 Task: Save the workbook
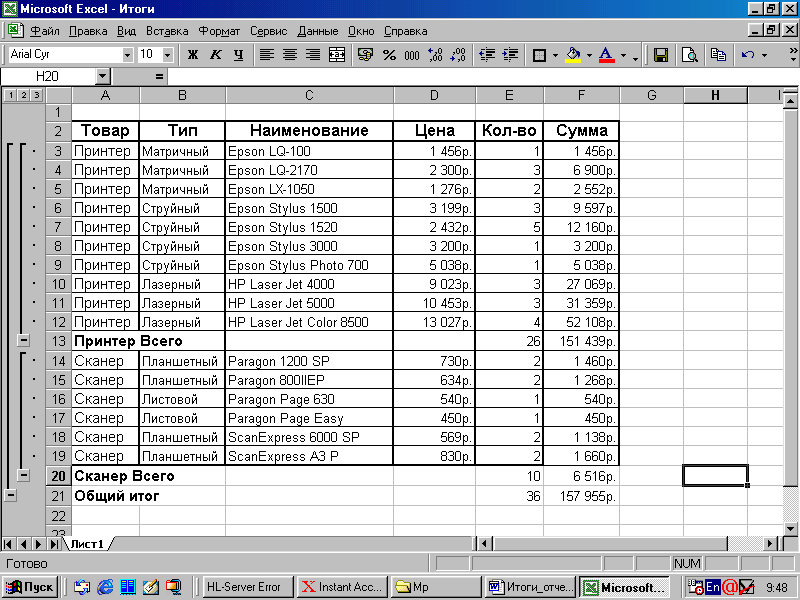click(661, 55)
